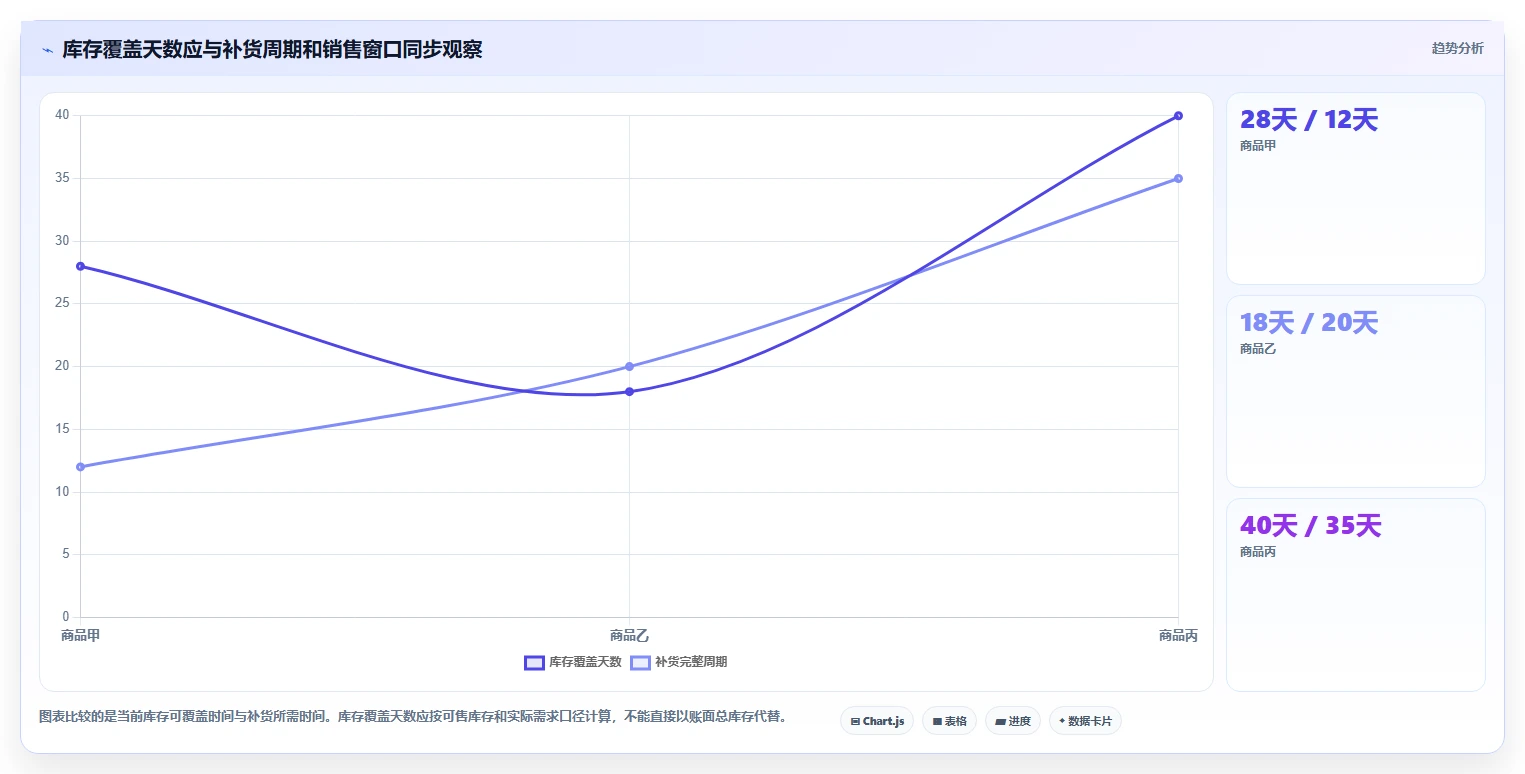
Task: Click the lightning icon beside the title
Action: click(x=48, y=50)
